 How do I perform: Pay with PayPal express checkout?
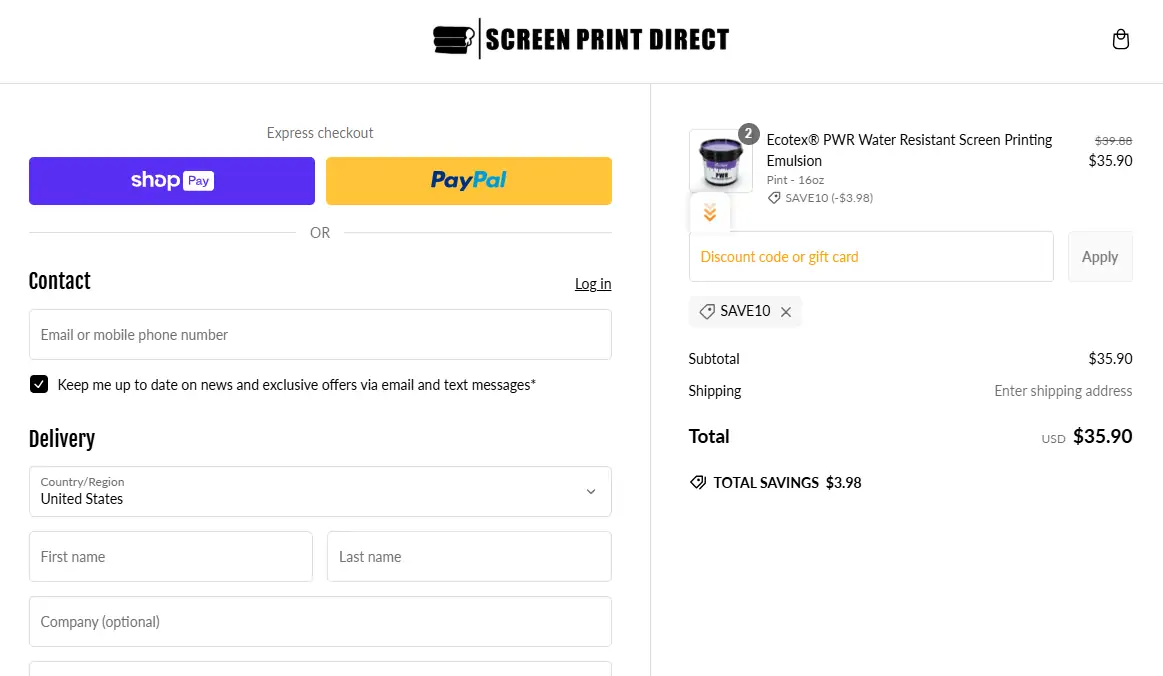(x=469, y=181)
